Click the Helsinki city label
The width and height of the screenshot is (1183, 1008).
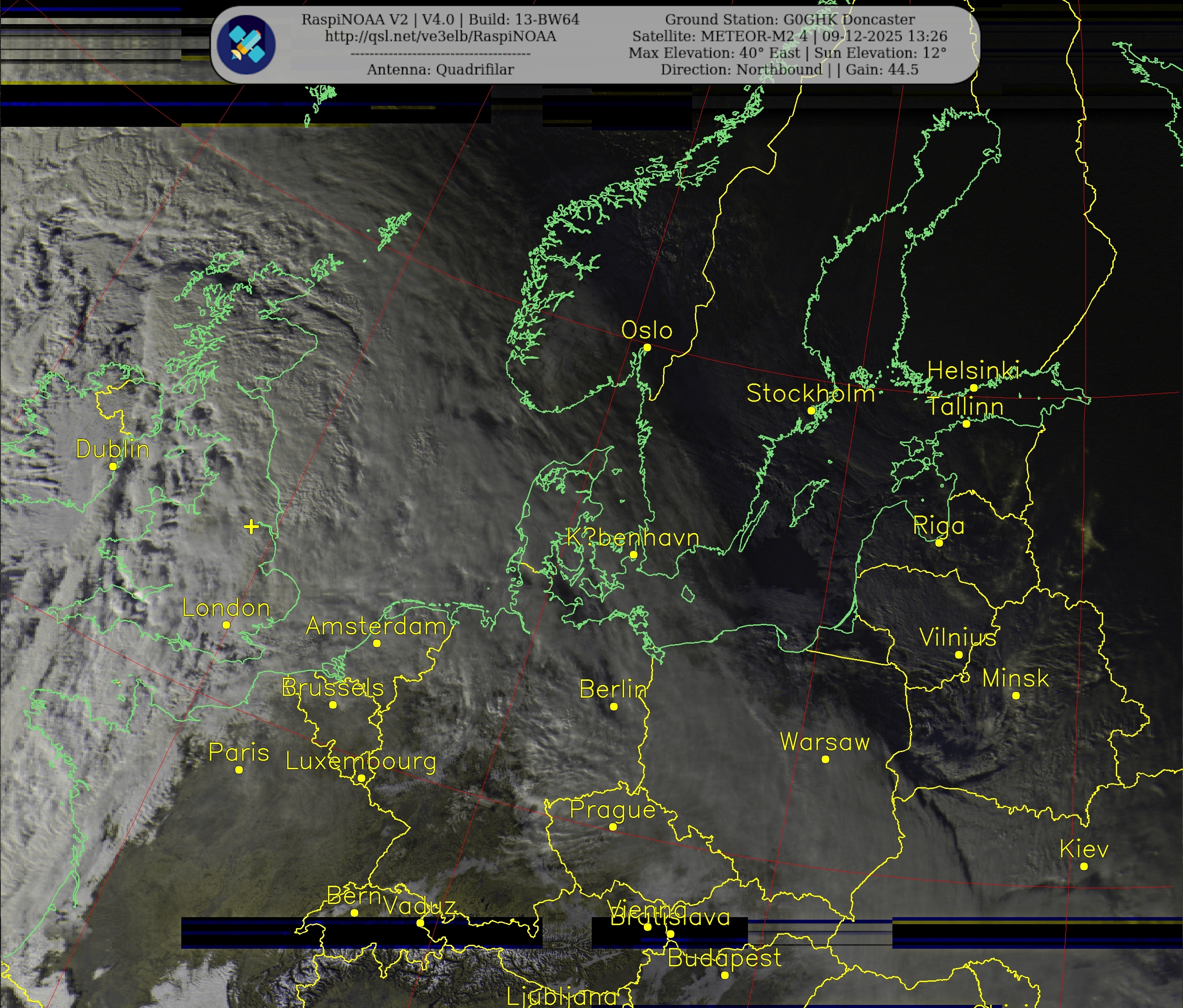973,371
